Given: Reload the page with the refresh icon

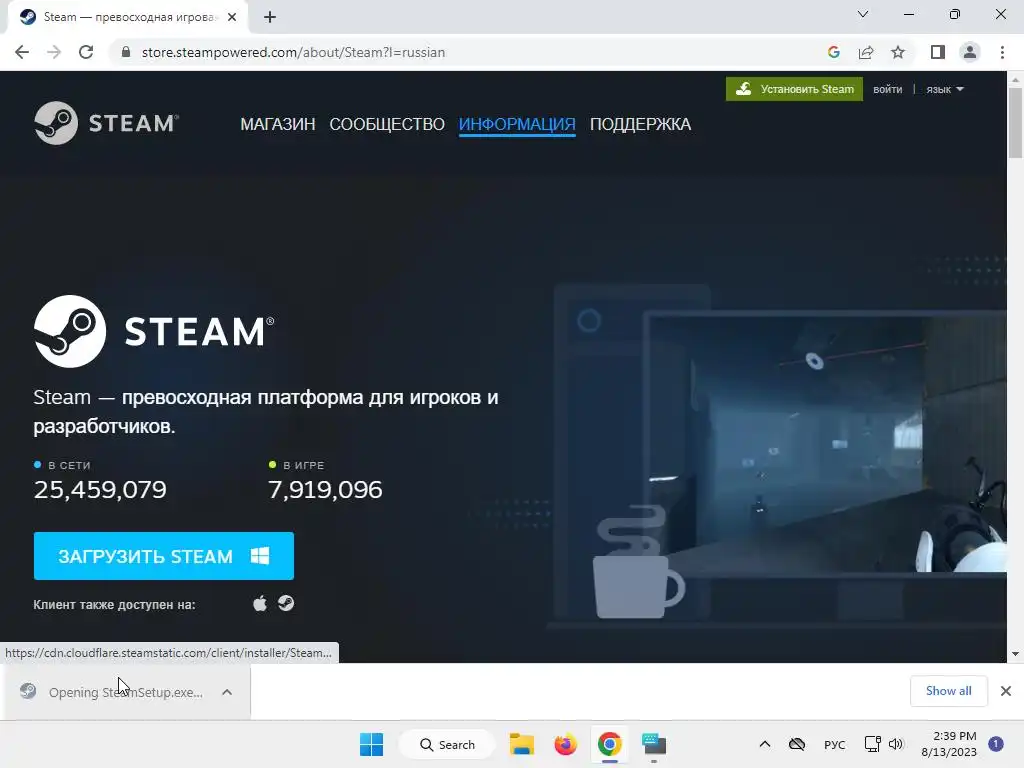Looking at the screenshot, I should (86, 52).
